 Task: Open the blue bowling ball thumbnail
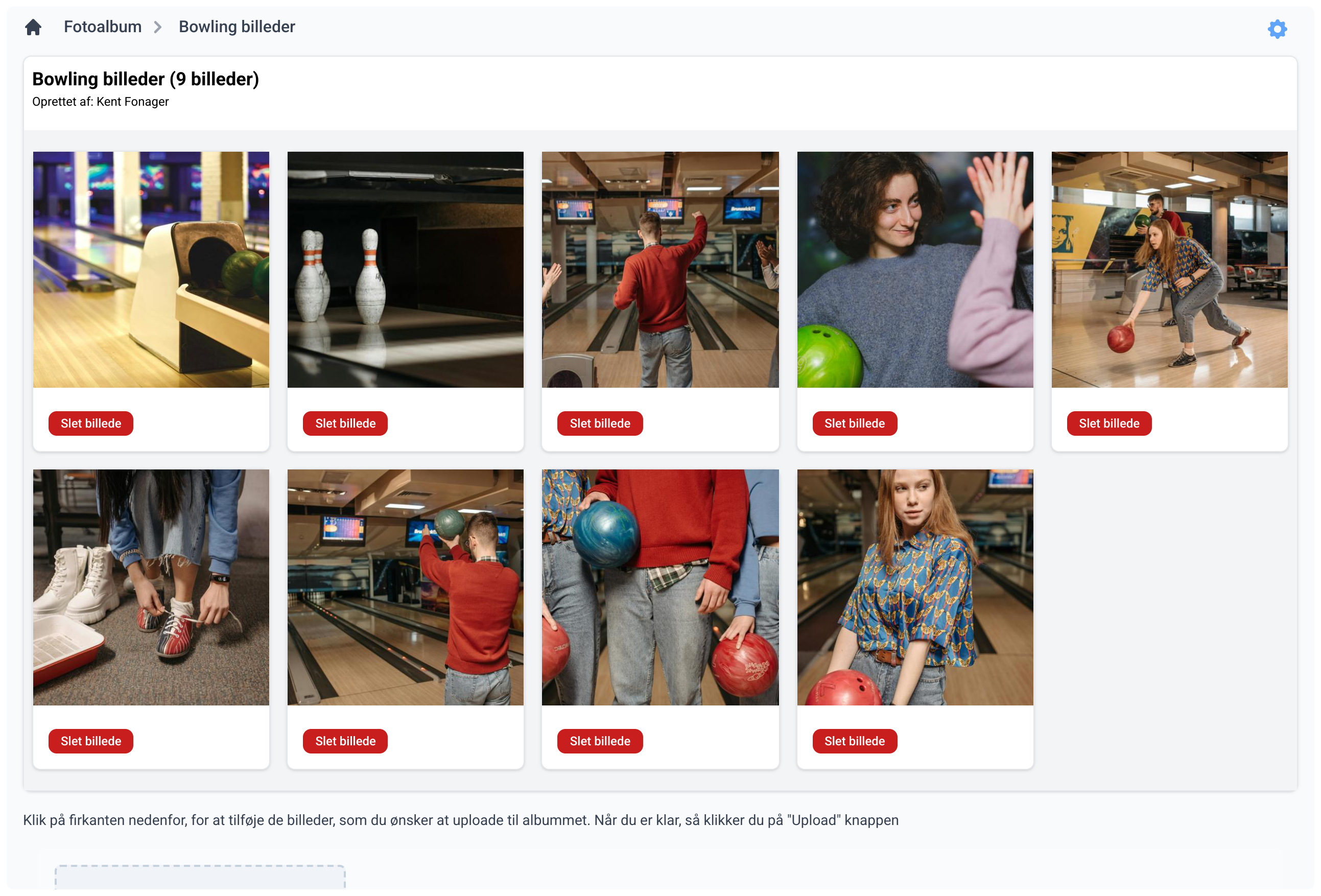click(x=660, y=587)
